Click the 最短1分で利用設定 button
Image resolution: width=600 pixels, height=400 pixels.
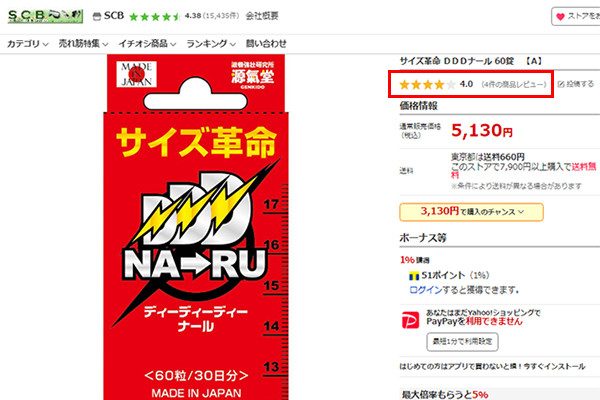pos(462,341)
